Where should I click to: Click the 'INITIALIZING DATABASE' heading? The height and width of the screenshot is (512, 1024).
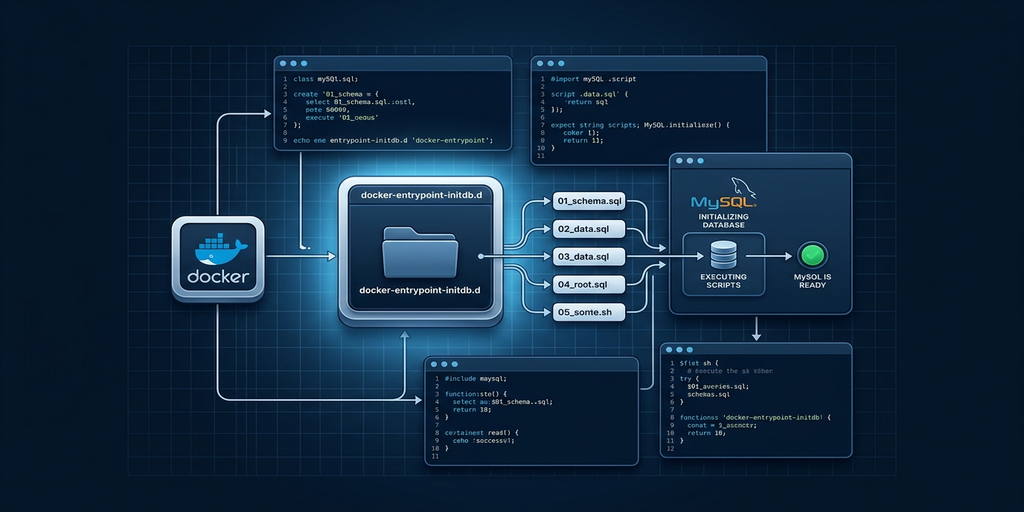(722, 219)
